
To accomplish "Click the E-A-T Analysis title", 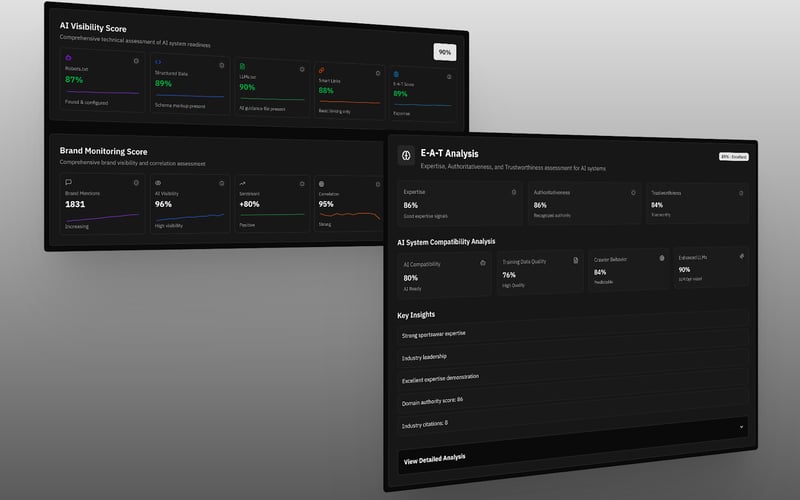I will [x=449, y=153].
